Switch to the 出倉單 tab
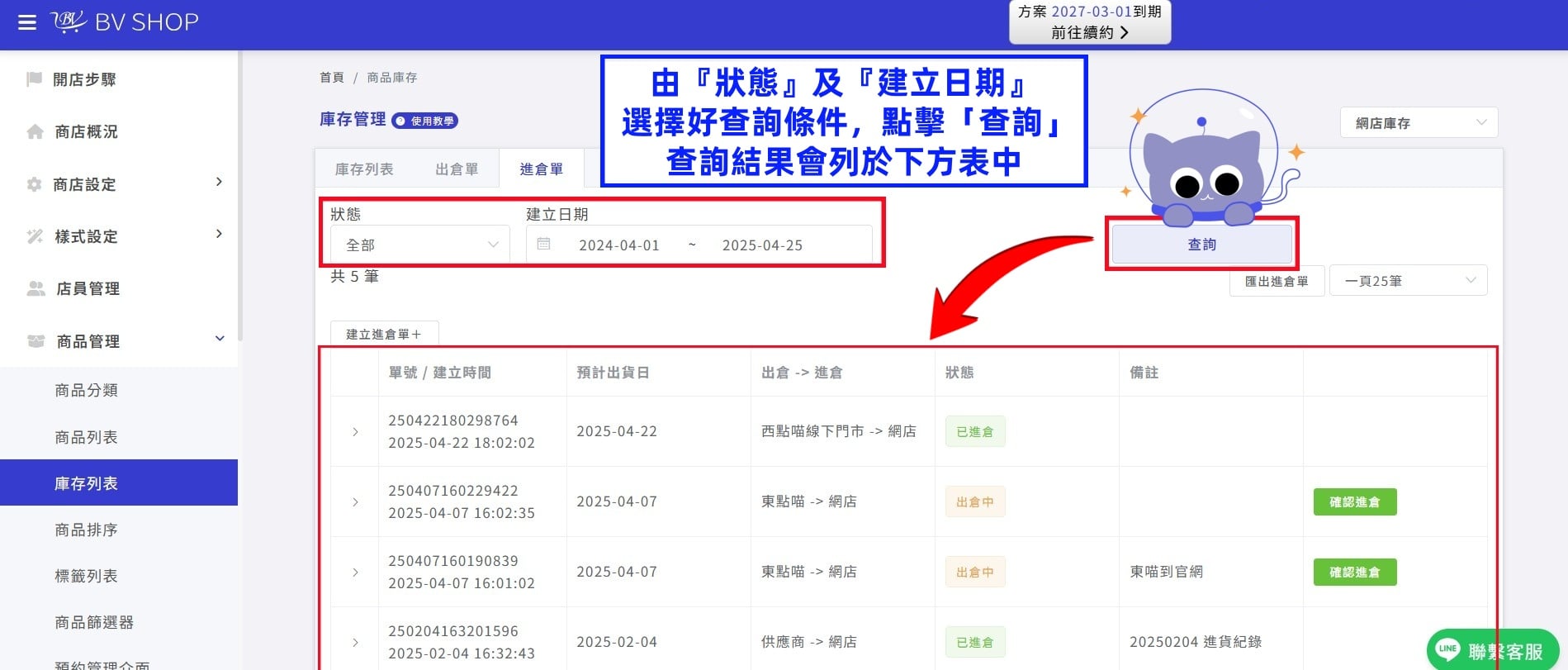 click(457, 169)
